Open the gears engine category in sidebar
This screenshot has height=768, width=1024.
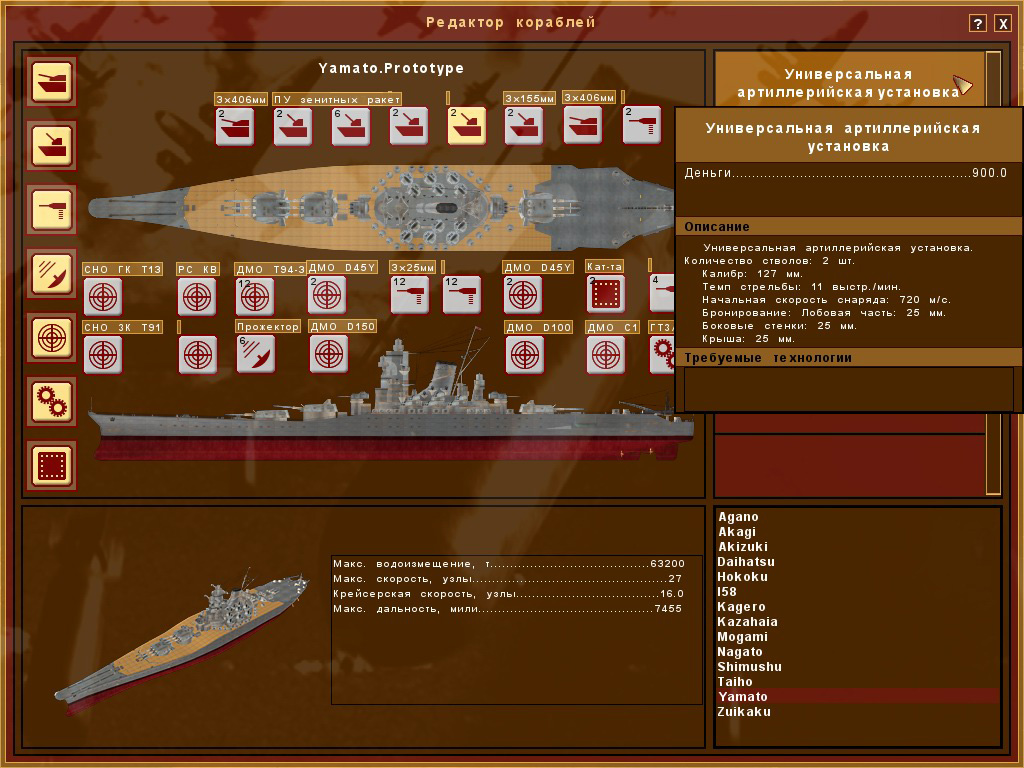click(52, 400)
